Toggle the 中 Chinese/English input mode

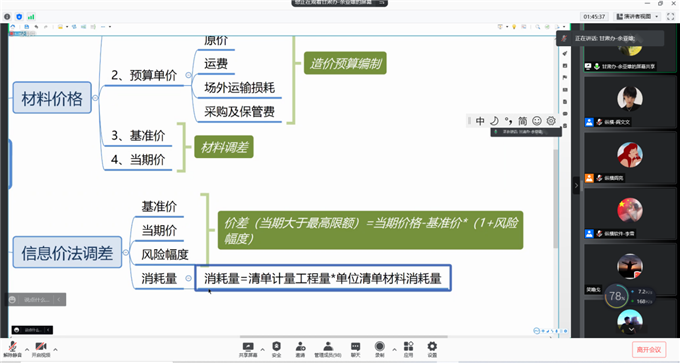click(x=480, y=121)
